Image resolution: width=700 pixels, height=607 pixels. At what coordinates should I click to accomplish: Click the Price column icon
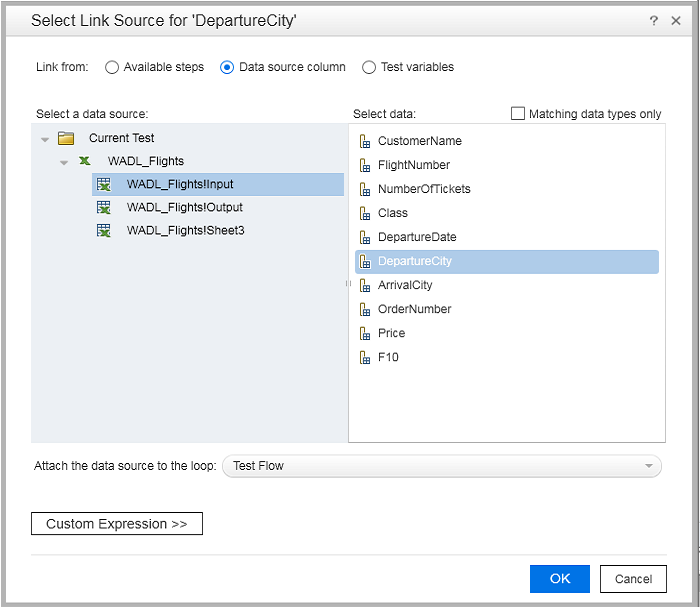pyautogui.click(x=365, y=333)
